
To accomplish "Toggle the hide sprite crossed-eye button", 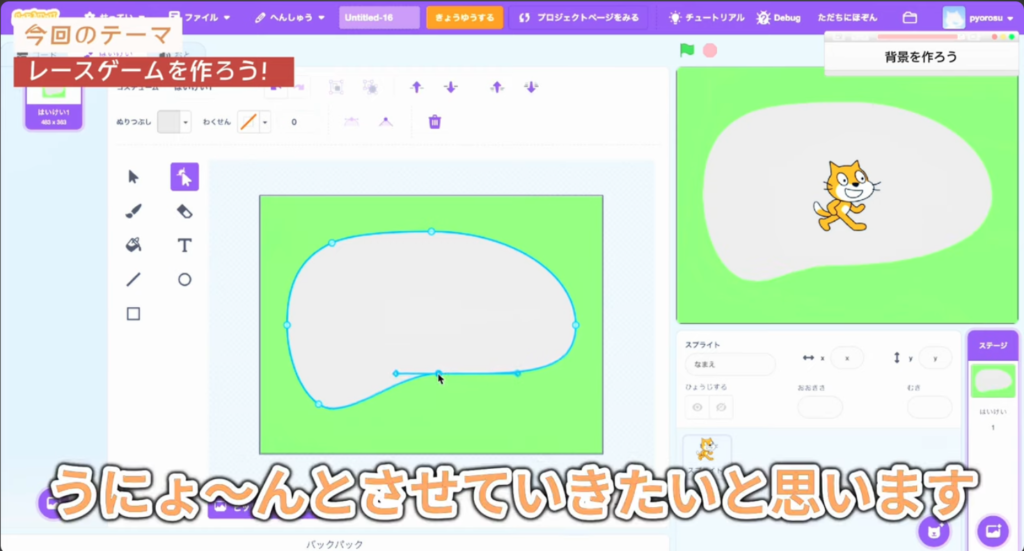I will tap(720, 407).
